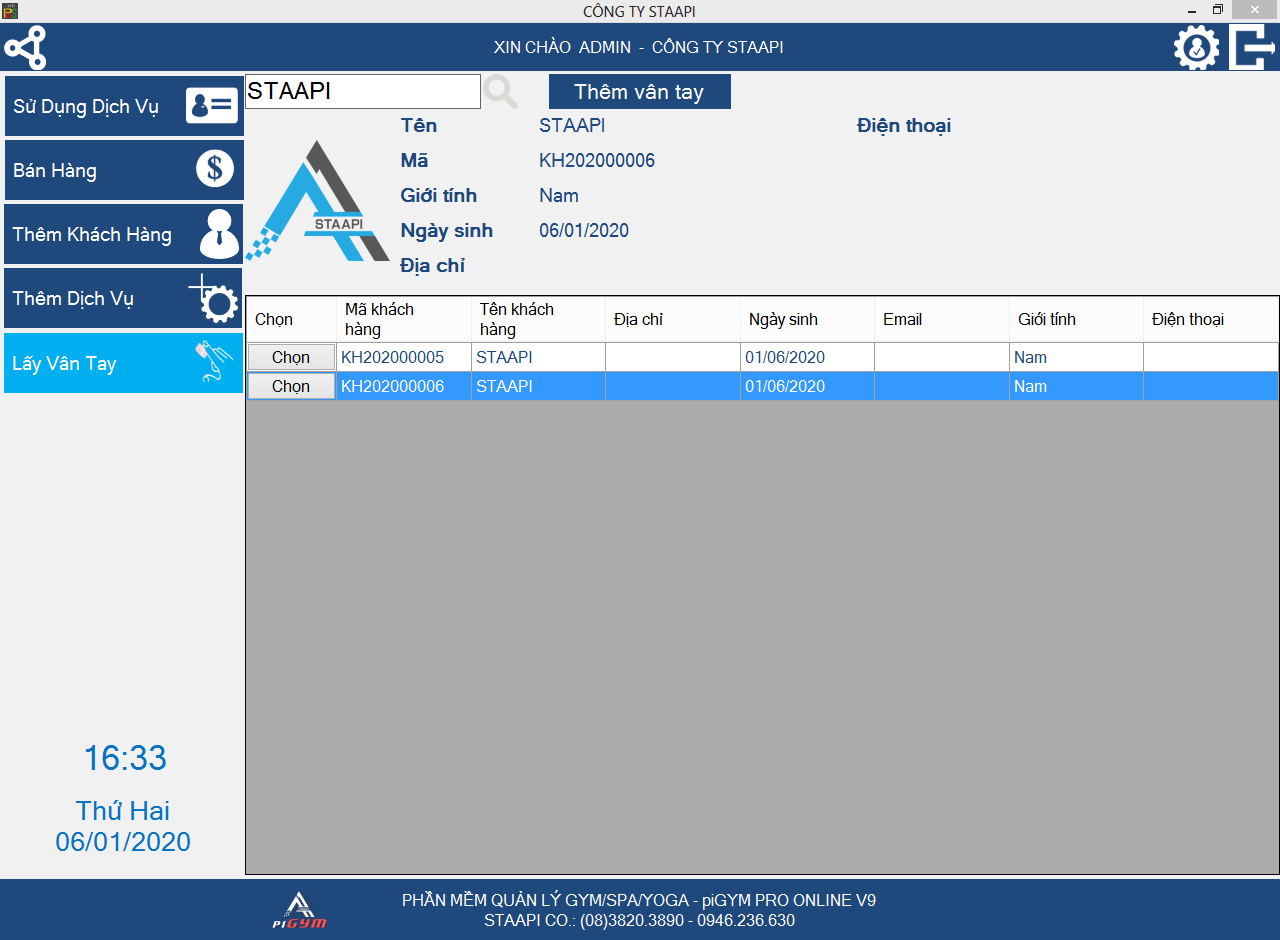Click the person icon for Thêm Khách Hàng
Viewport: 1280px width, 940px height.
[219, 234]
